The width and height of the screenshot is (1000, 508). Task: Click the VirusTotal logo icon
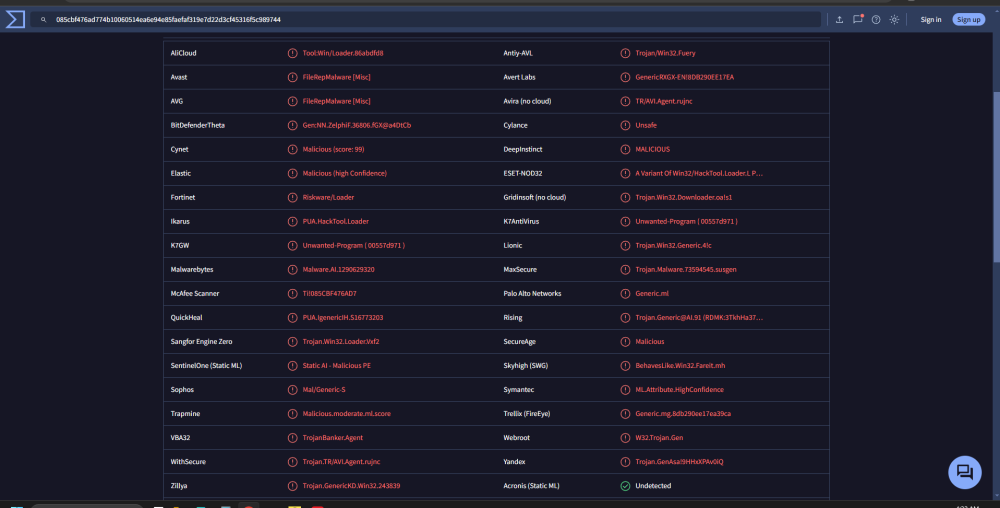coord(15,19)
